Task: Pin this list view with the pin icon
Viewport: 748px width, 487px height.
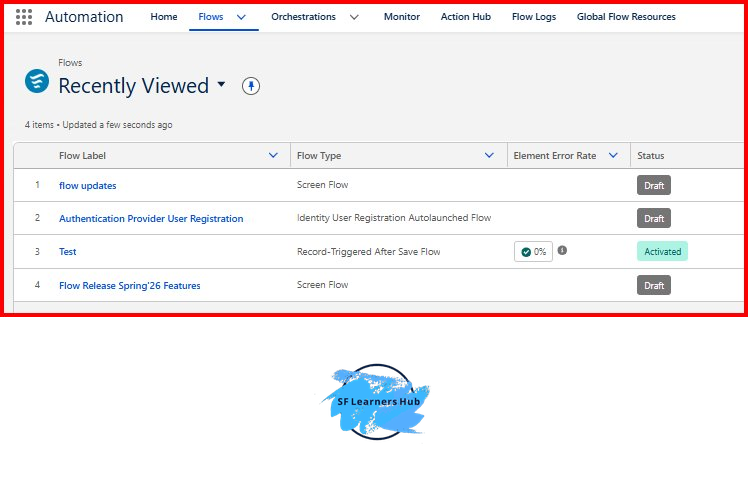Action: [251, 86]
